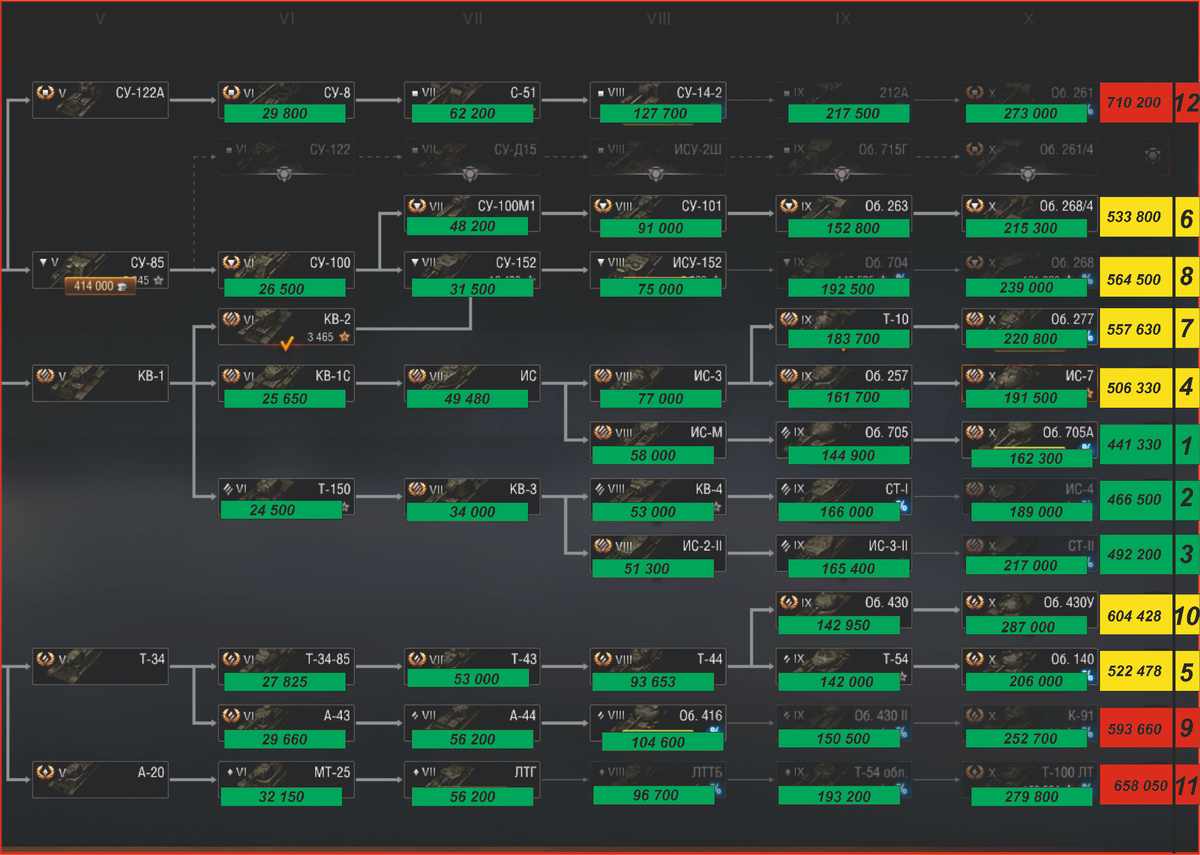Click the А-44 tier VII node

(x=472, y=723)
